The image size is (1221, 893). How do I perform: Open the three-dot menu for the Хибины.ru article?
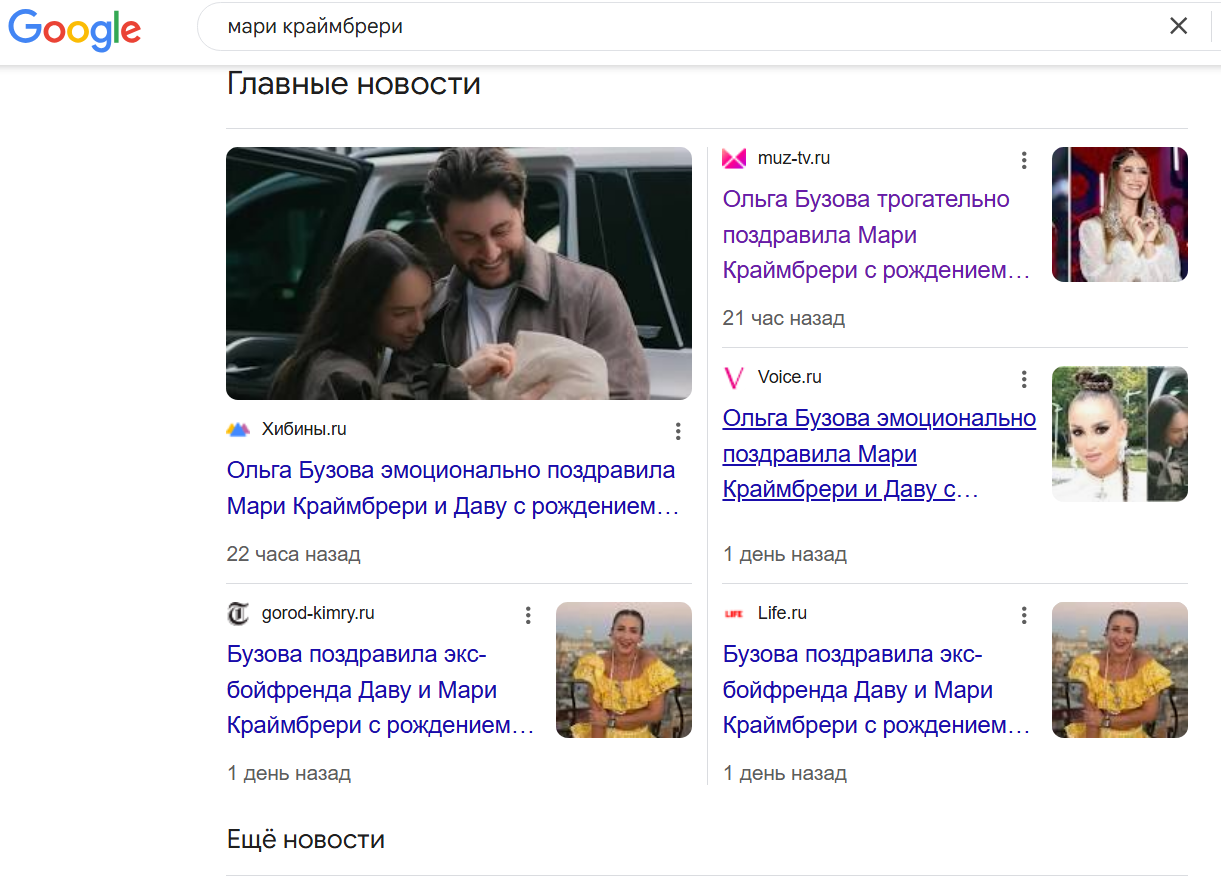pyautogui.click(x=678, y=431)
